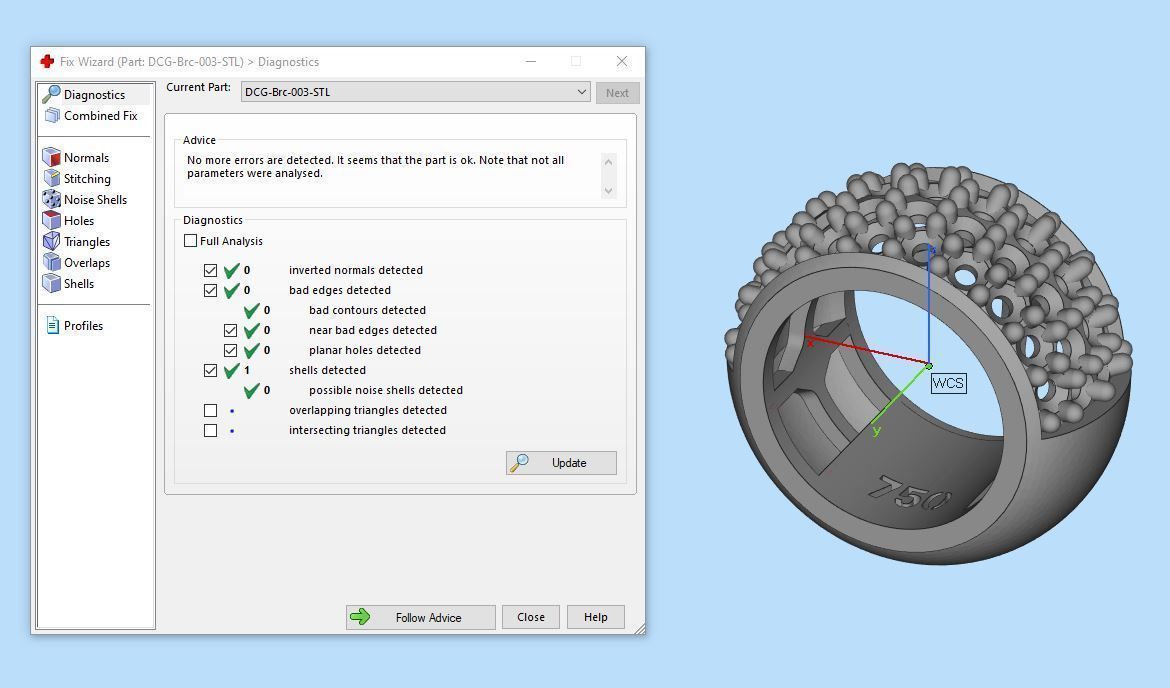Click the Stitching cube icon
1170x688 pixels.
point(51,178)
